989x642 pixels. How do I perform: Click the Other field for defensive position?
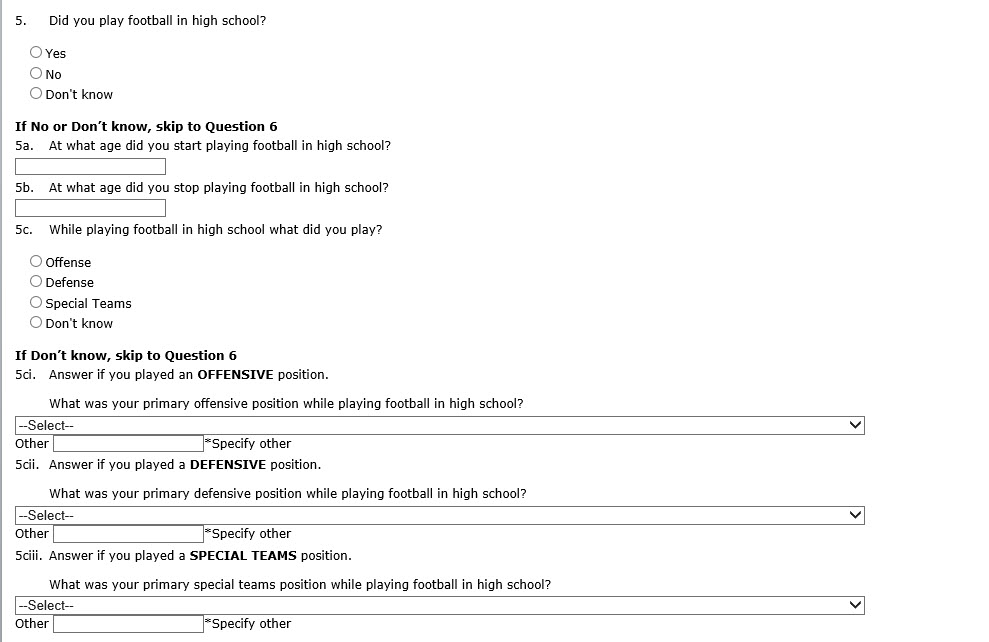[x=128, y=533]
